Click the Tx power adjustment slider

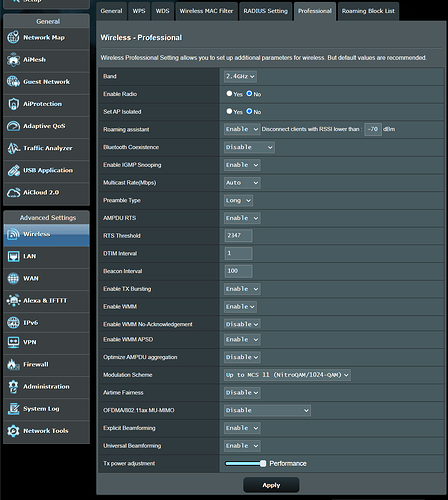click(246, 463)
